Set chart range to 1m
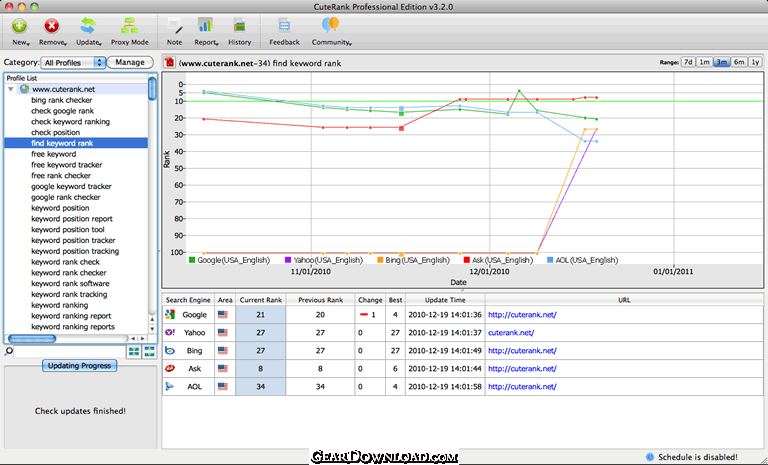 [x=704, y=62]
